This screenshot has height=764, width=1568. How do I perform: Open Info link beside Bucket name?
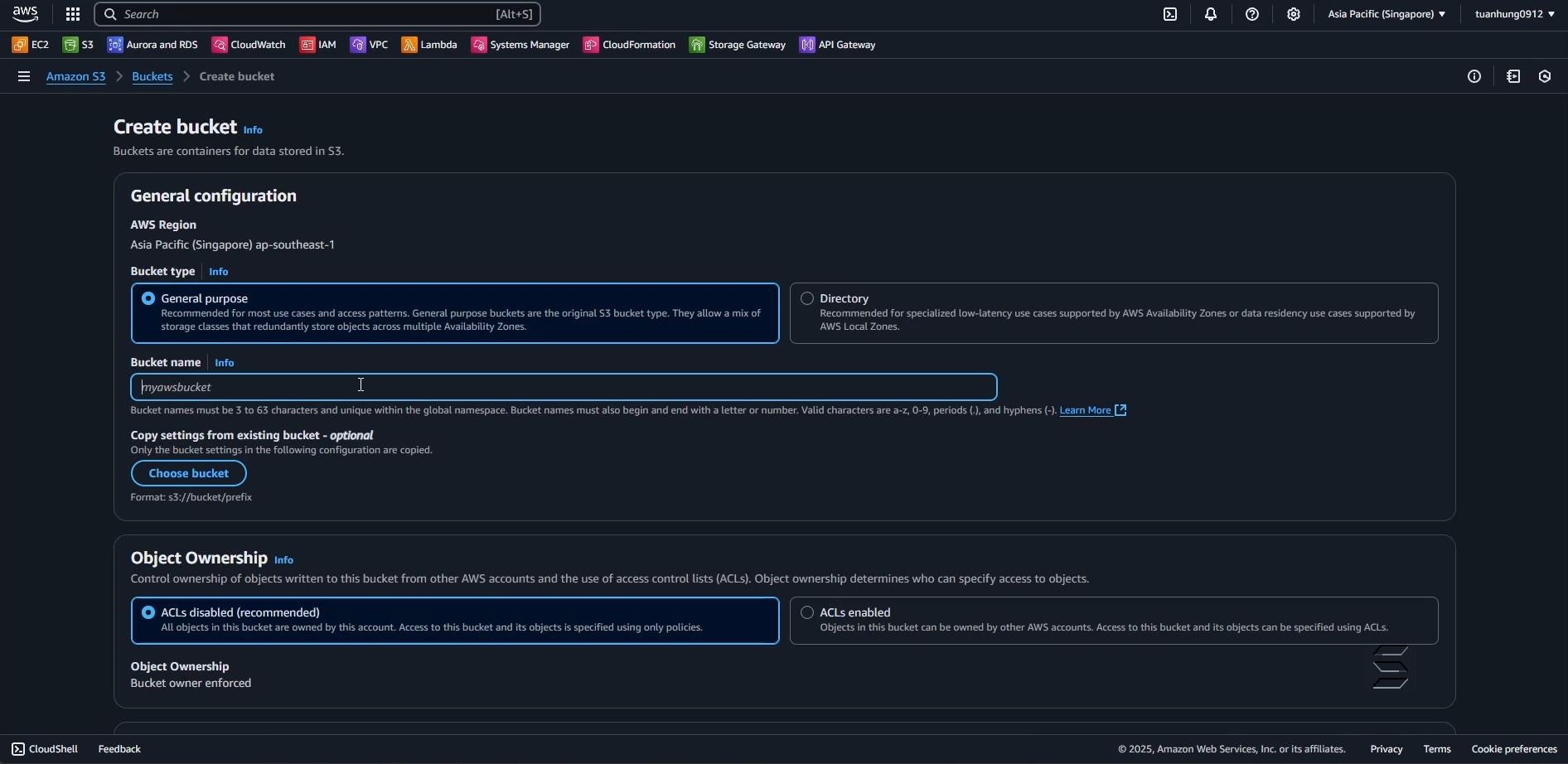225,363
